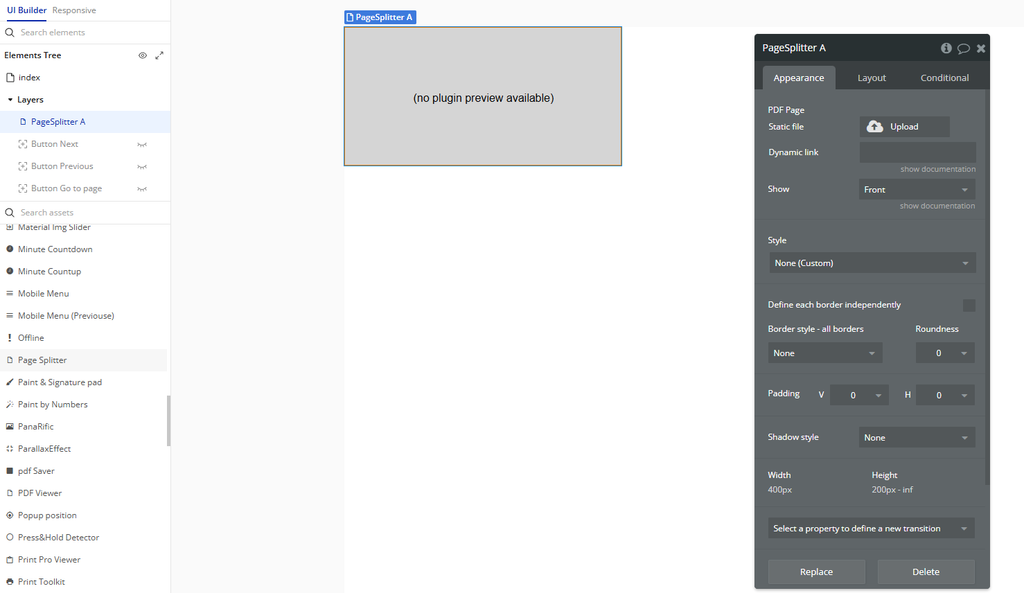Select the PDF Viewer plugin icon
Image resolution: width=1024 pixels, height=593 pixels.
(x=10, y=492)
